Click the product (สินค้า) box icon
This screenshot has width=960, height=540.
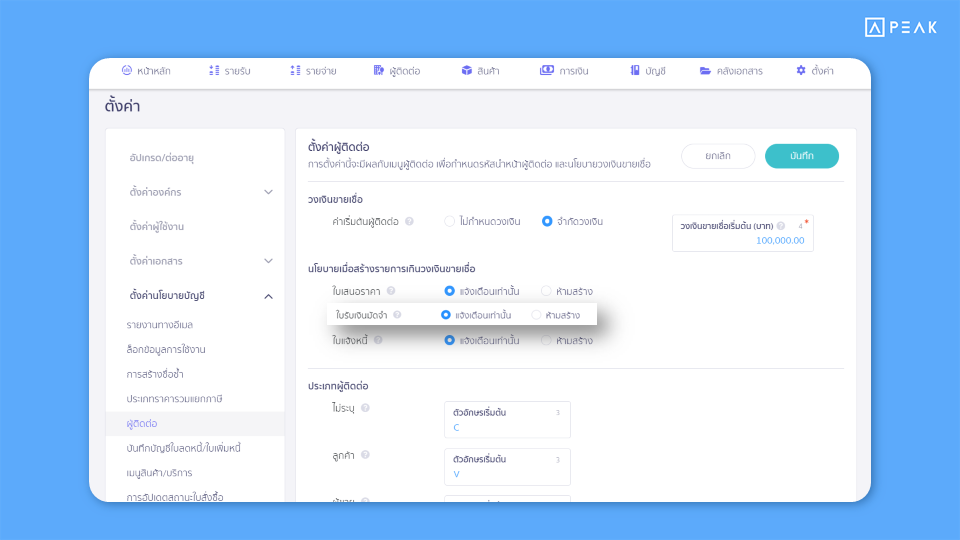467,71
